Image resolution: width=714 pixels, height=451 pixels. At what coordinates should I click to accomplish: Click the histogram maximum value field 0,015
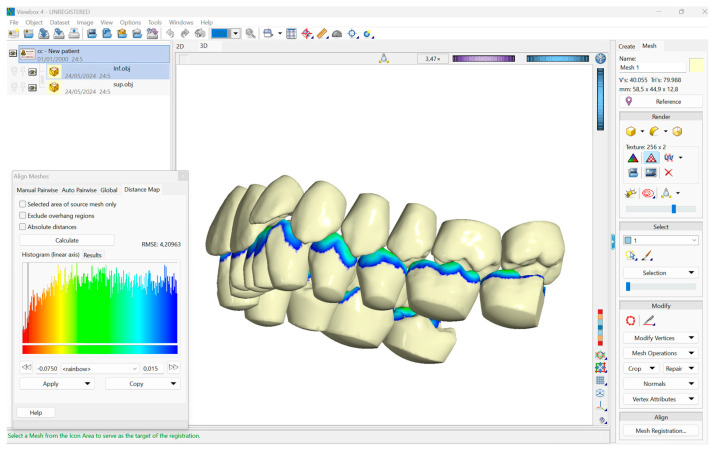tap(151, 369)
